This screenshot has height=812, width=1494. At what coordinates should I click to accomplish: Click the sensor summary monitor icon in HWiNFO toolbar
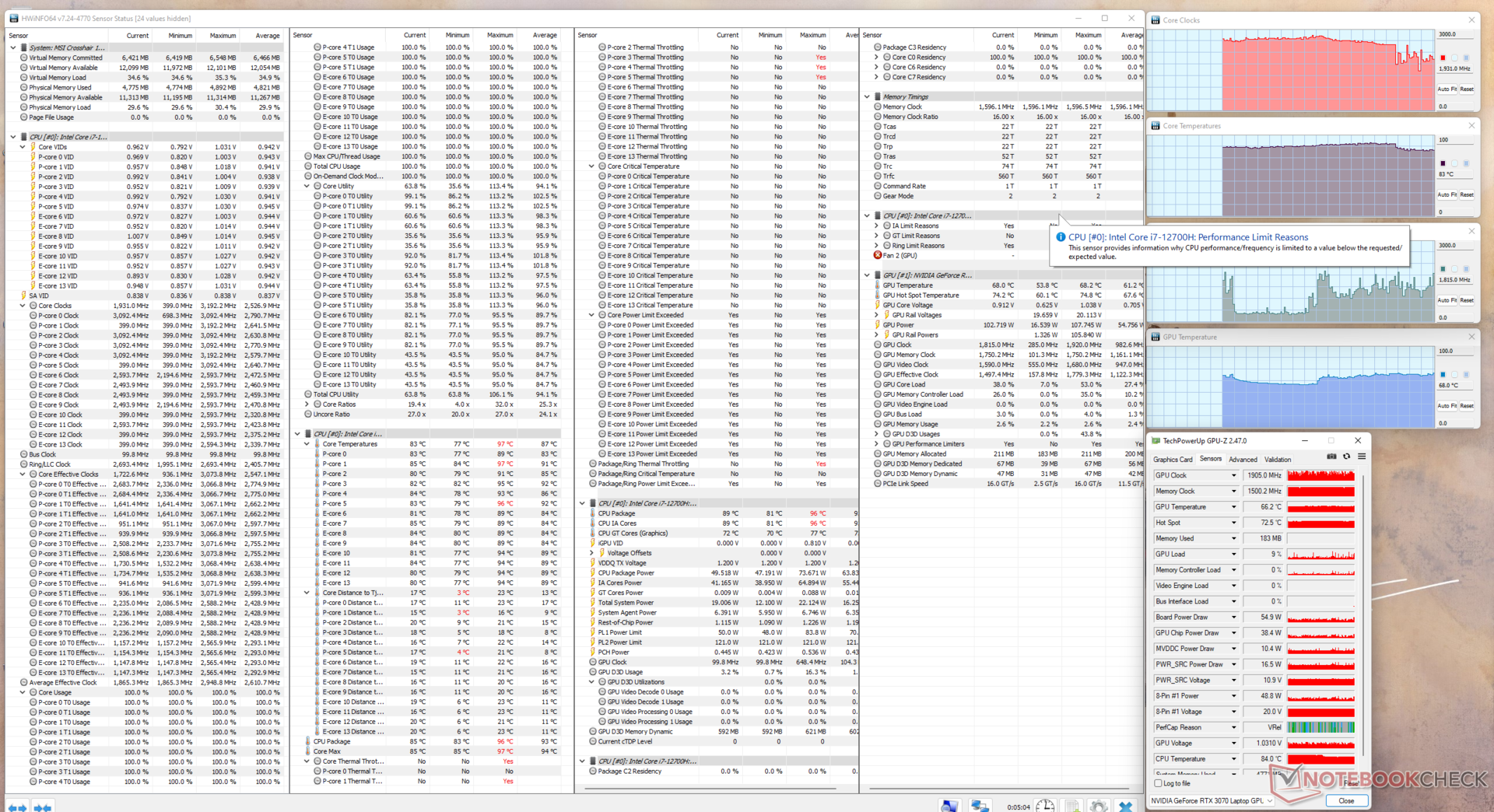point(949,806)
